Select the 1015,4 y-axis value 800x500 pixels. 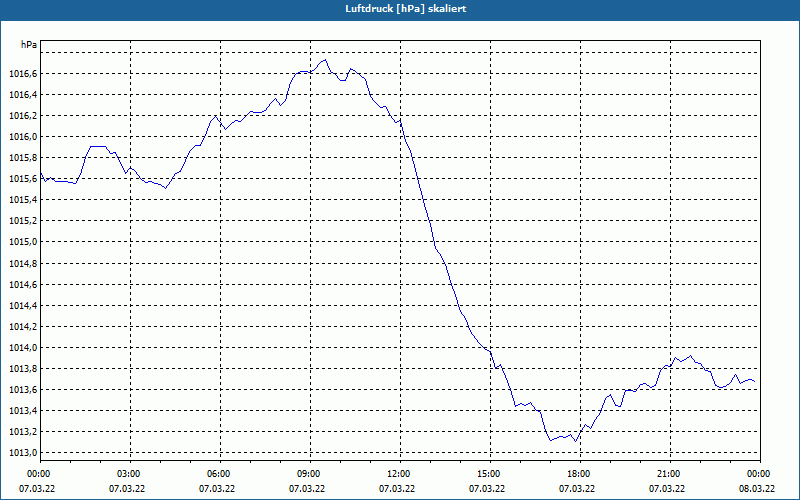[x=23, y=200]
